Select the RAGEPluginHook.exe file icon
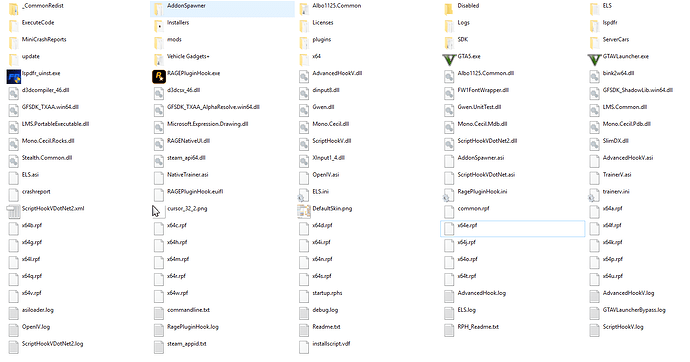Image resolution: width=690 pixels, height=362 pixels. pos(159,77)
